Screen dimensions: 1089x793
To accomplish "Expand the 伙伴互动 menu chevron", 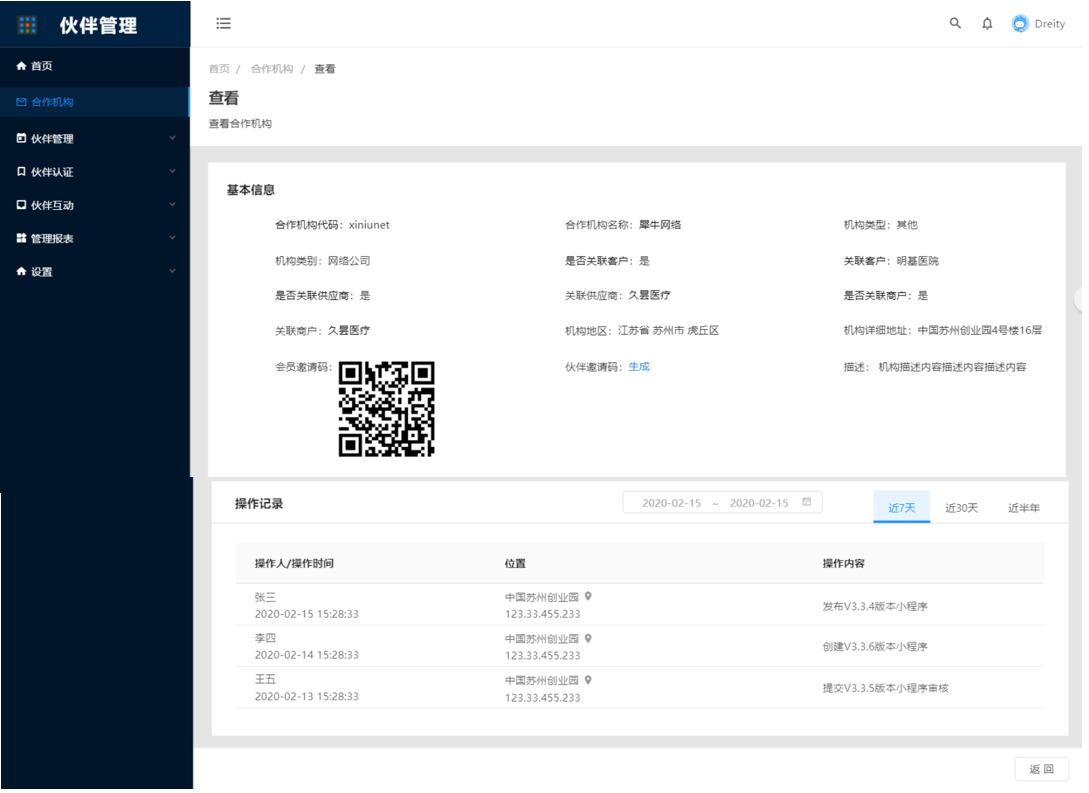I will [x=172, y=205].
